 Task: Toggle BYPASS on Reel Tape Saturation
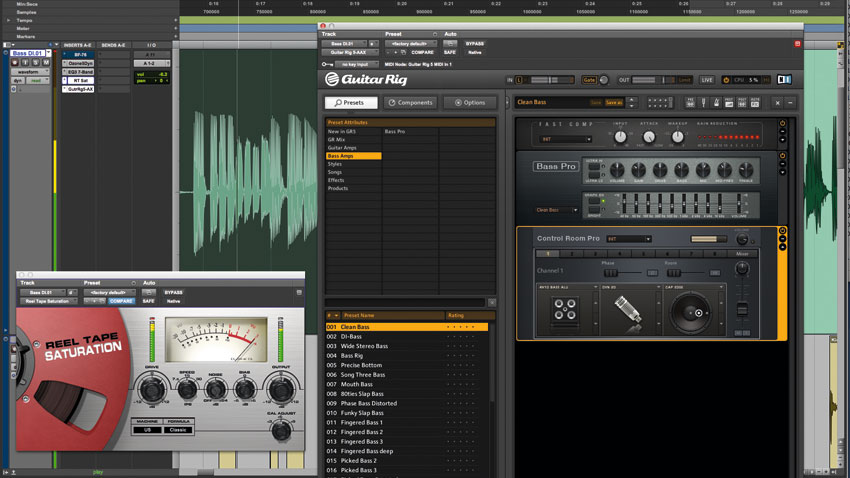(173, 292)
